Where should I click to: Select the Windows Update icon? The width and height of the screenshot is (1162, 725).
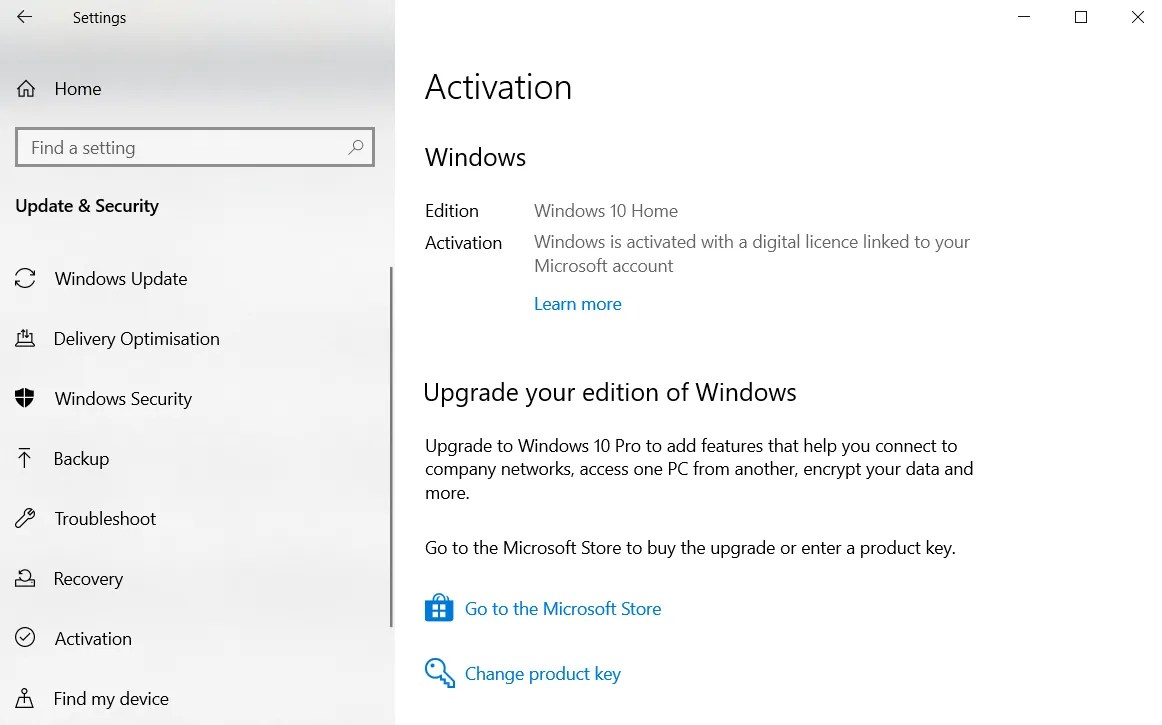pos(25,279)
